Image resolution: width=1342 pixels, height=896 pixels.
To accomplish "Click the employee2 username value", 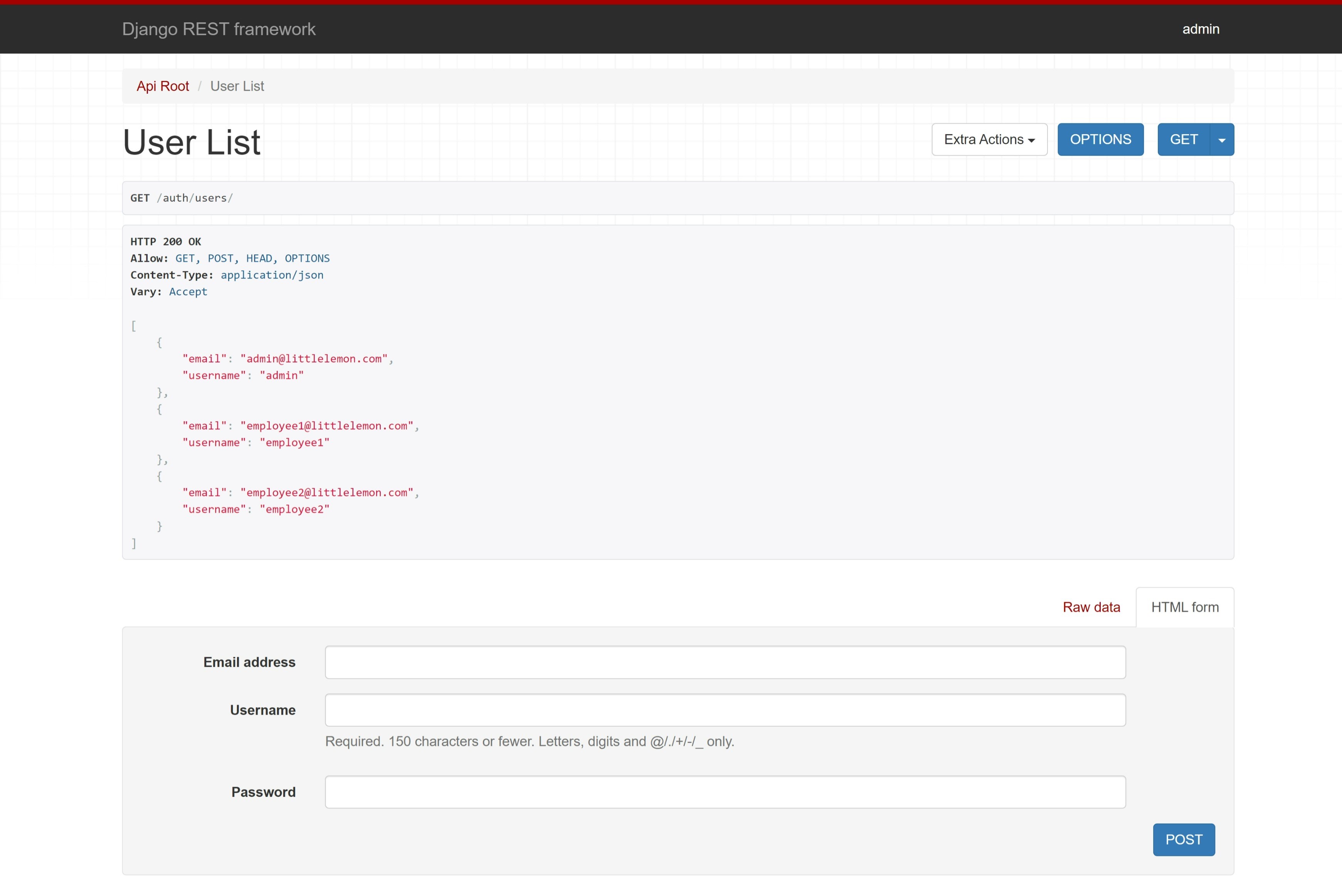I will (294, 509).
